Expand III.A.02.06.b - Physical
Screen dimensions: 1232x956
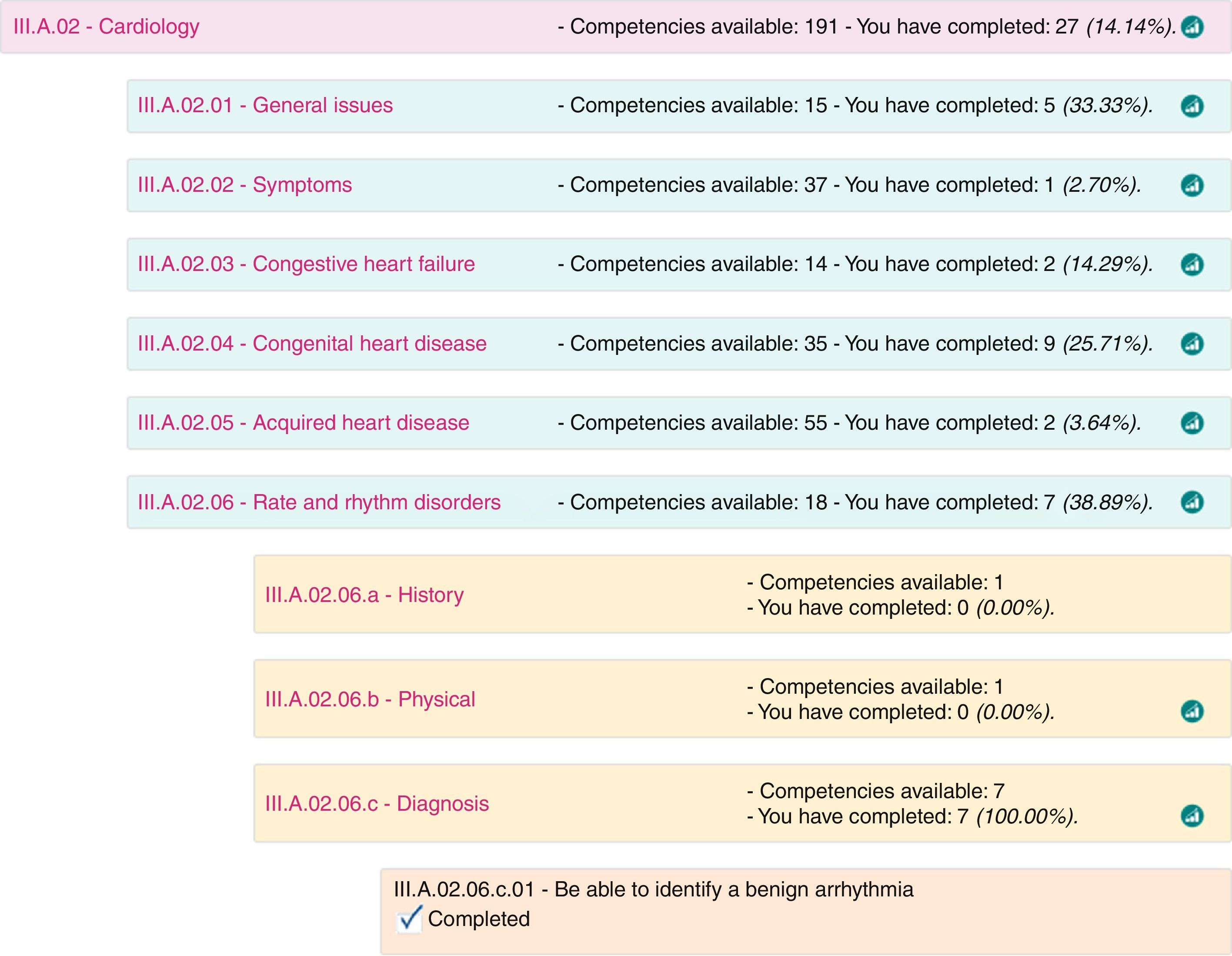(x=370, y=699)
